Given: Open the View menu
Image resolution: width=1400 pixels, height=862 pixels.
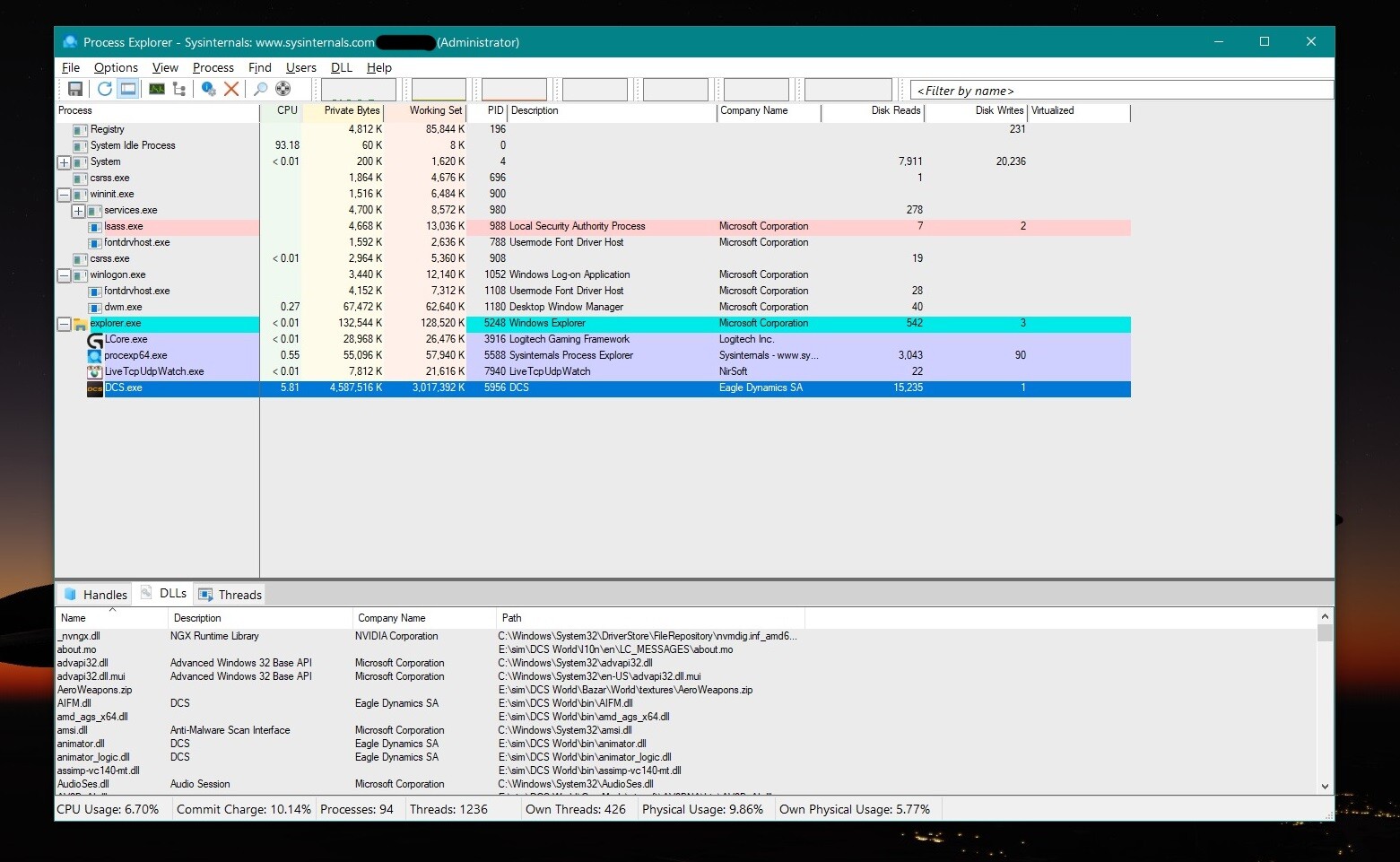Looking at the screenshot, I should click(x=165, y=67).
